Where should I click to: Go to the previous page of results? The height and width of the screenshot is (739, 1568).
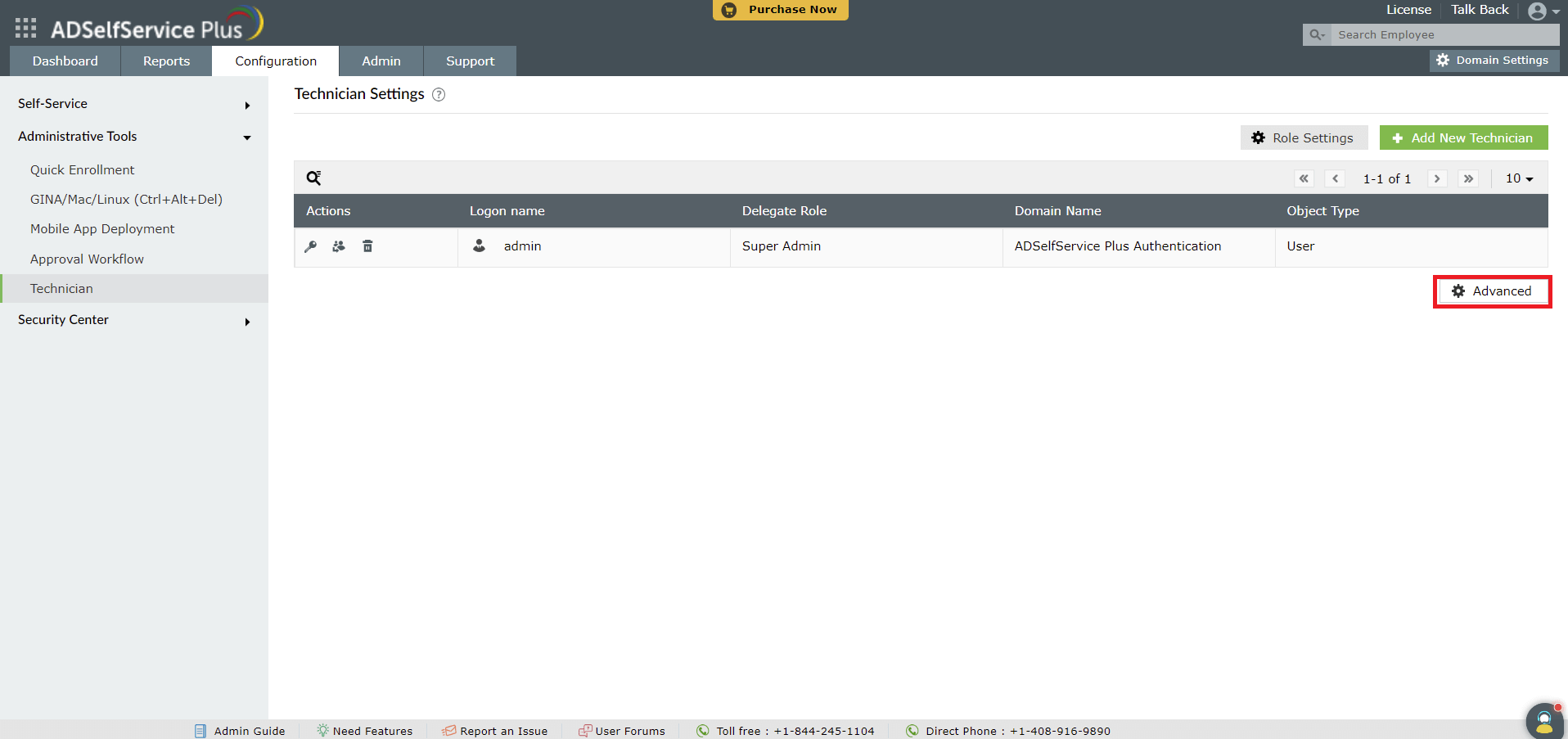point(1335,178)
